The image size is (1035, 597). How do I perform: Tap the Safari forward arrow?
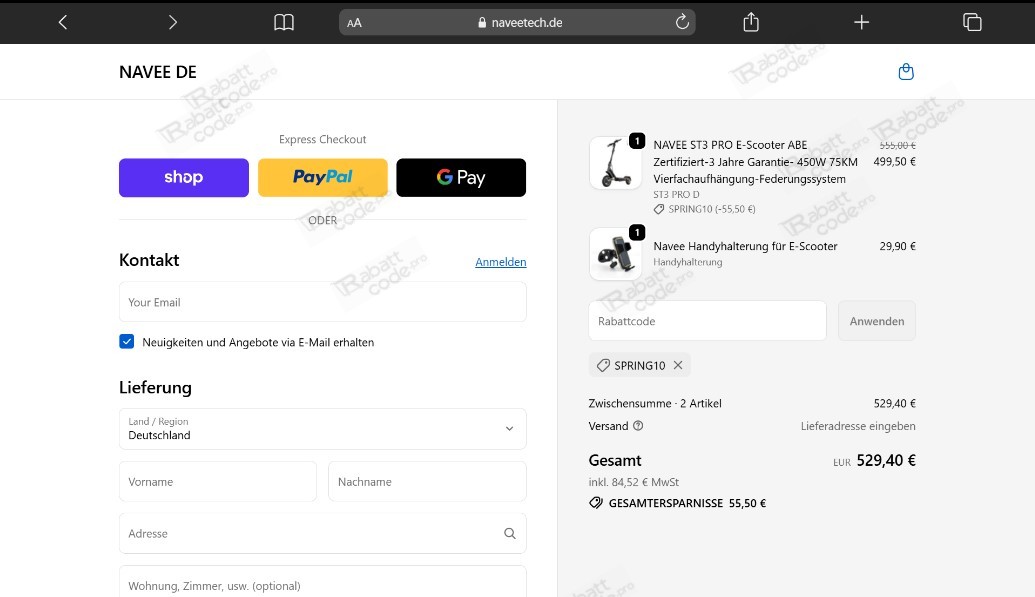tap(173, 22)
